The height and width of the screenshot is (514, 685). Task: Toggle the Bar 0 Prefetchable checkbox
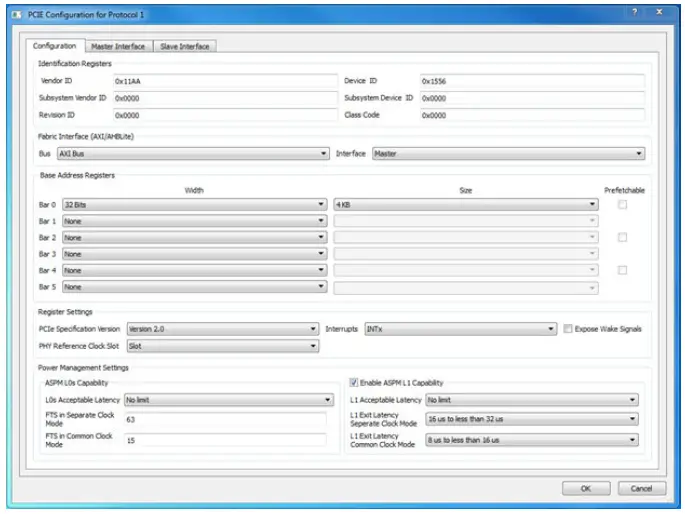(x=622, y=204)
